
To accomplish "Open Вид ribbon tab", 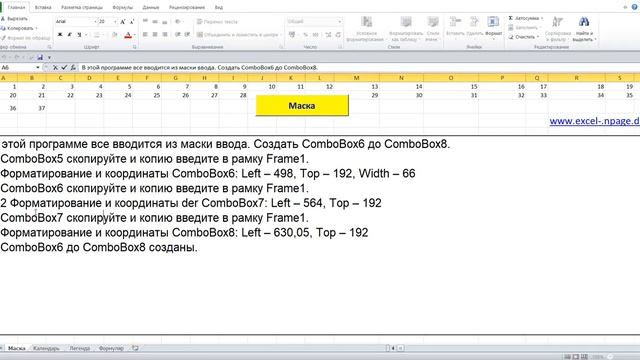I will coord(219,7).
